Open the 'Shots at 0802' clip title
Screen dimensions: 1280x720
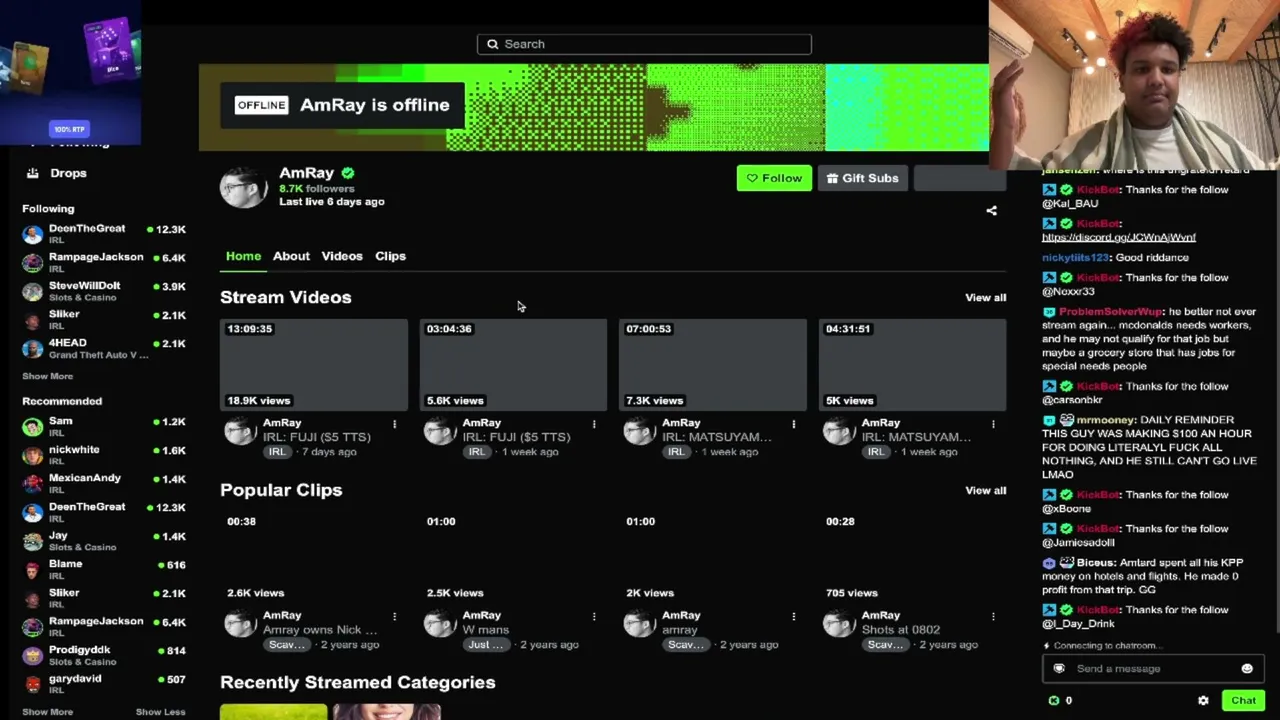click(901, 630)
